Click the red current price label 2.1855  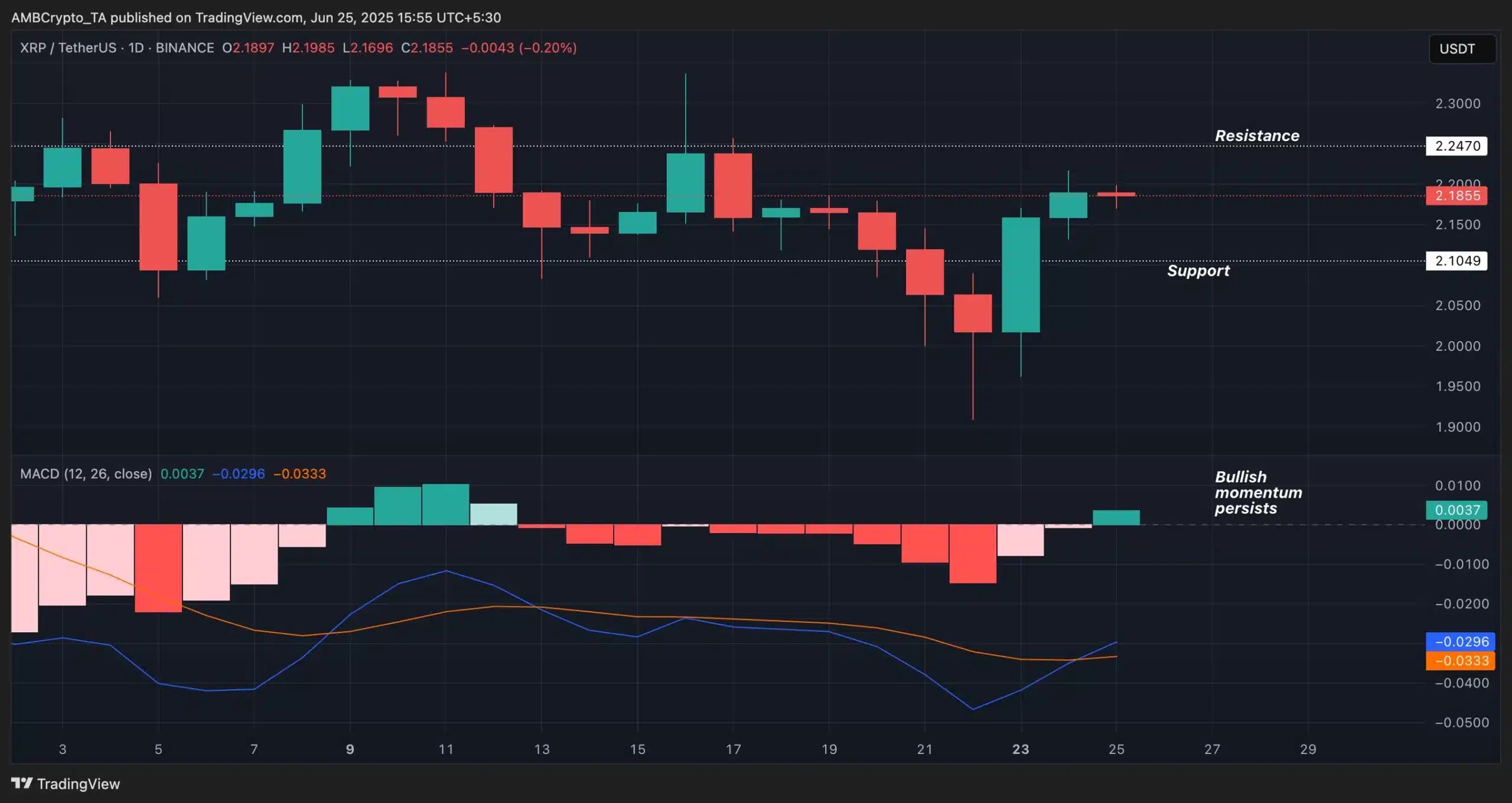coord(1456,195)
